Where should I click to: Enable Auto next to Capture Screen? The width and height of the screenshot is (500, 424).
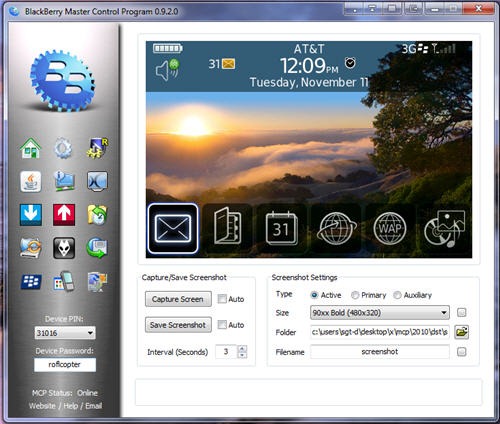click(x=222, y=299)
